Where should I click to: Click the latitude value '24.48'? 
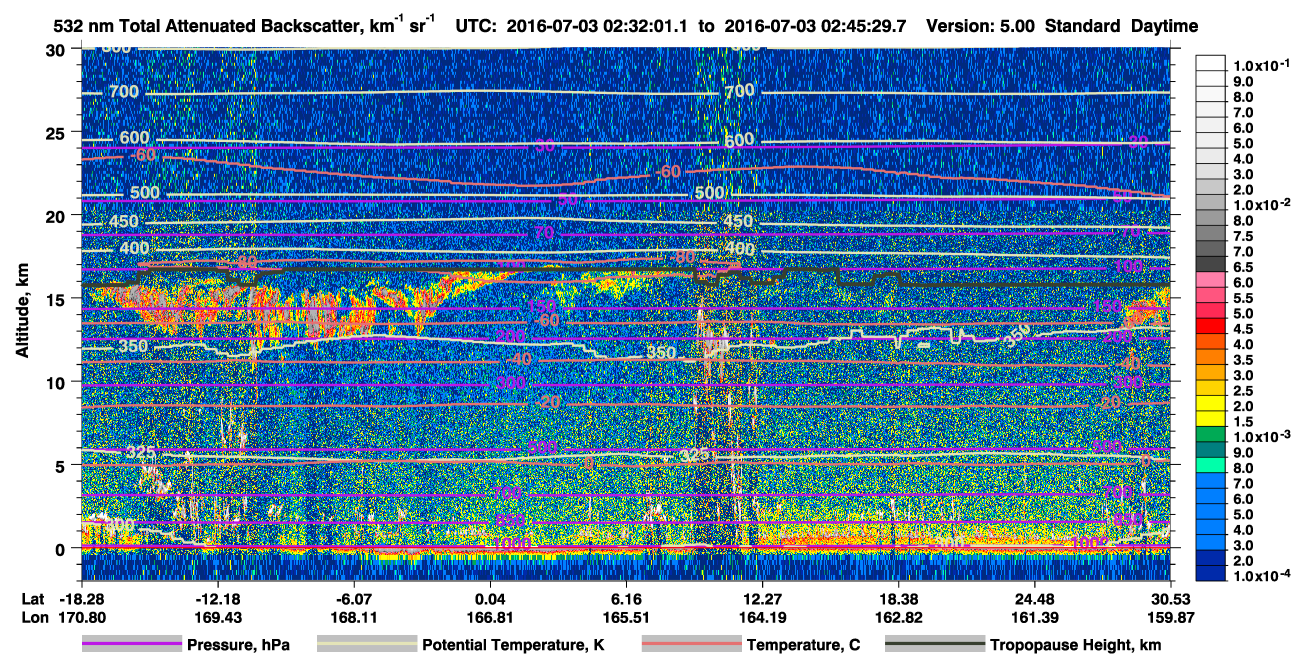pos(1035,598)
